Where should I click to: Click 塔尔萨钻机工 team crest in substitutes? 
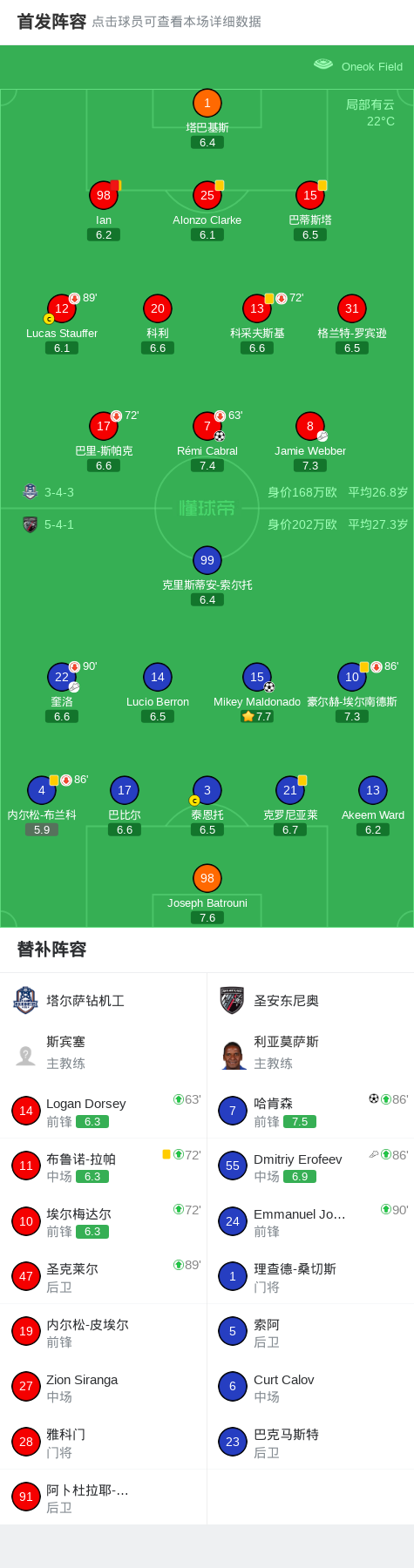point(25,1000)
